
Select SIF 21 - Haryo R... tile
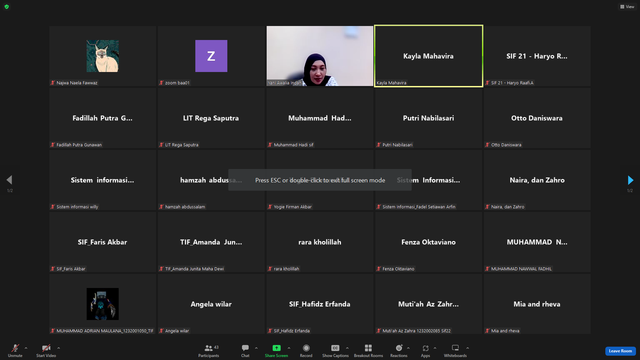pos(537,56)
